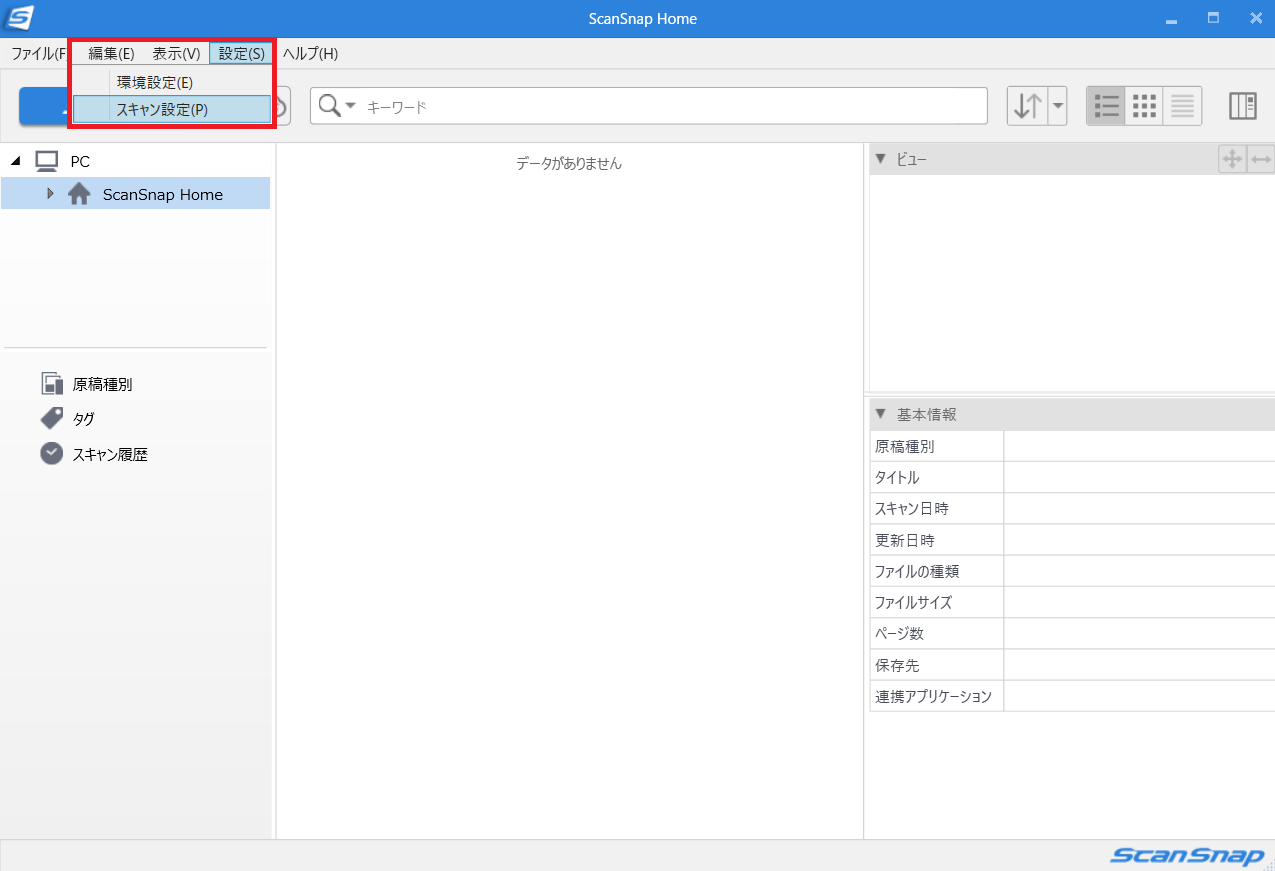1275x871 pixels.
Task: Click the タイトル label in 基本情報
Action: pos(897,477)
